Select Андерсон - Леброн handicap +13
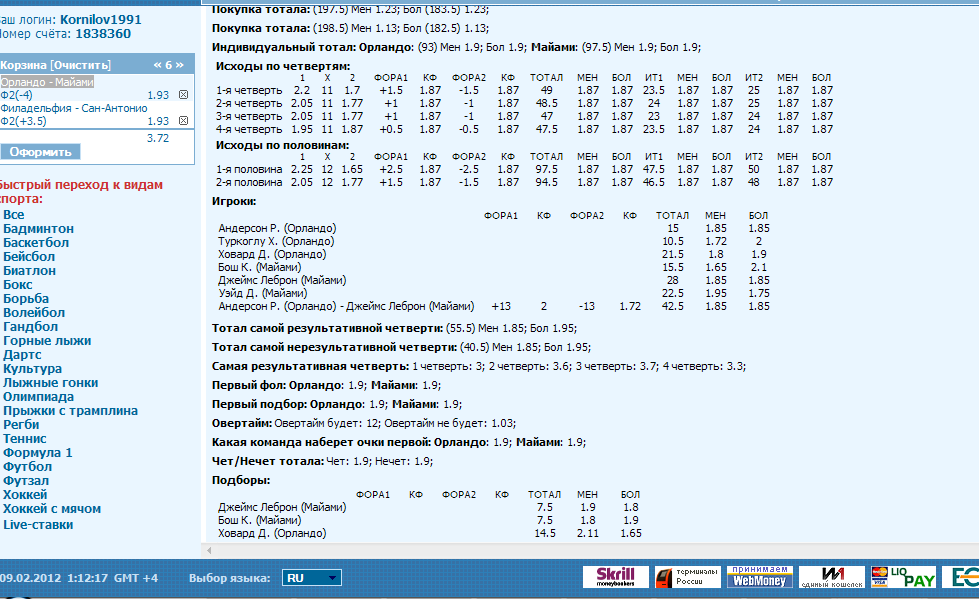The image size is (979, 599). (x=501, y=306)
